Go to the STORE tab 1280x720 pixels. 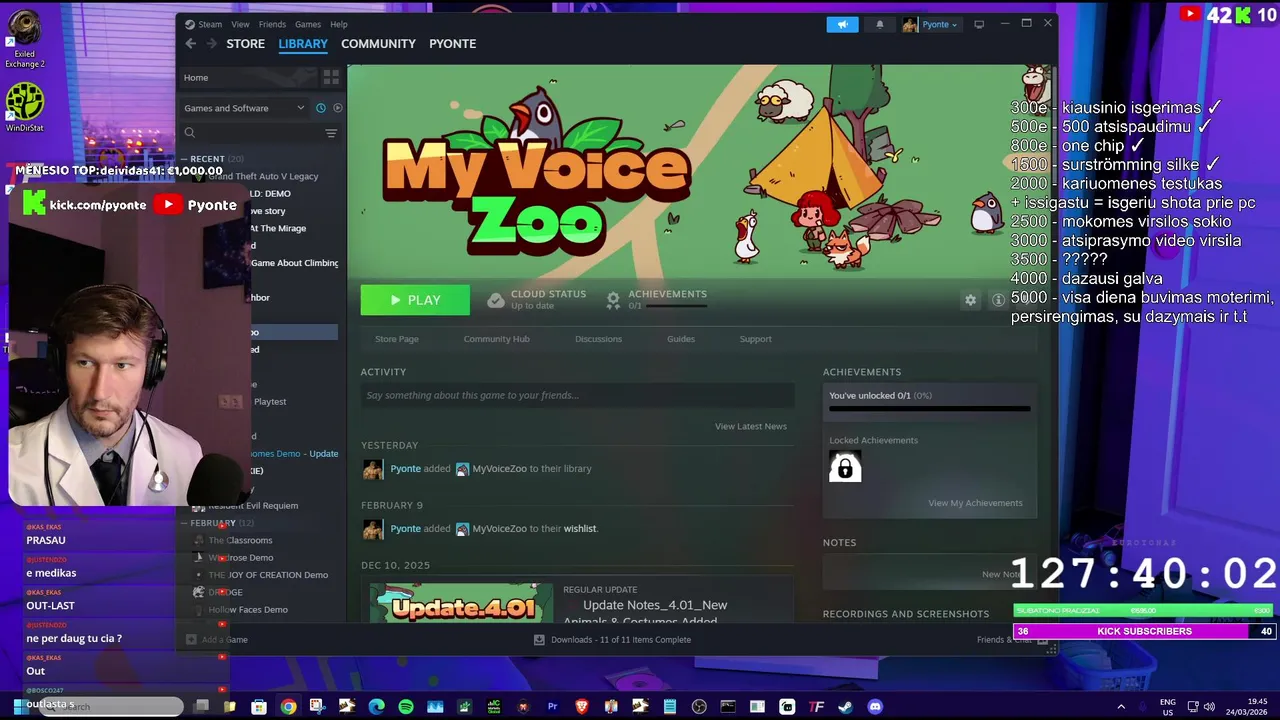point(245,44)
